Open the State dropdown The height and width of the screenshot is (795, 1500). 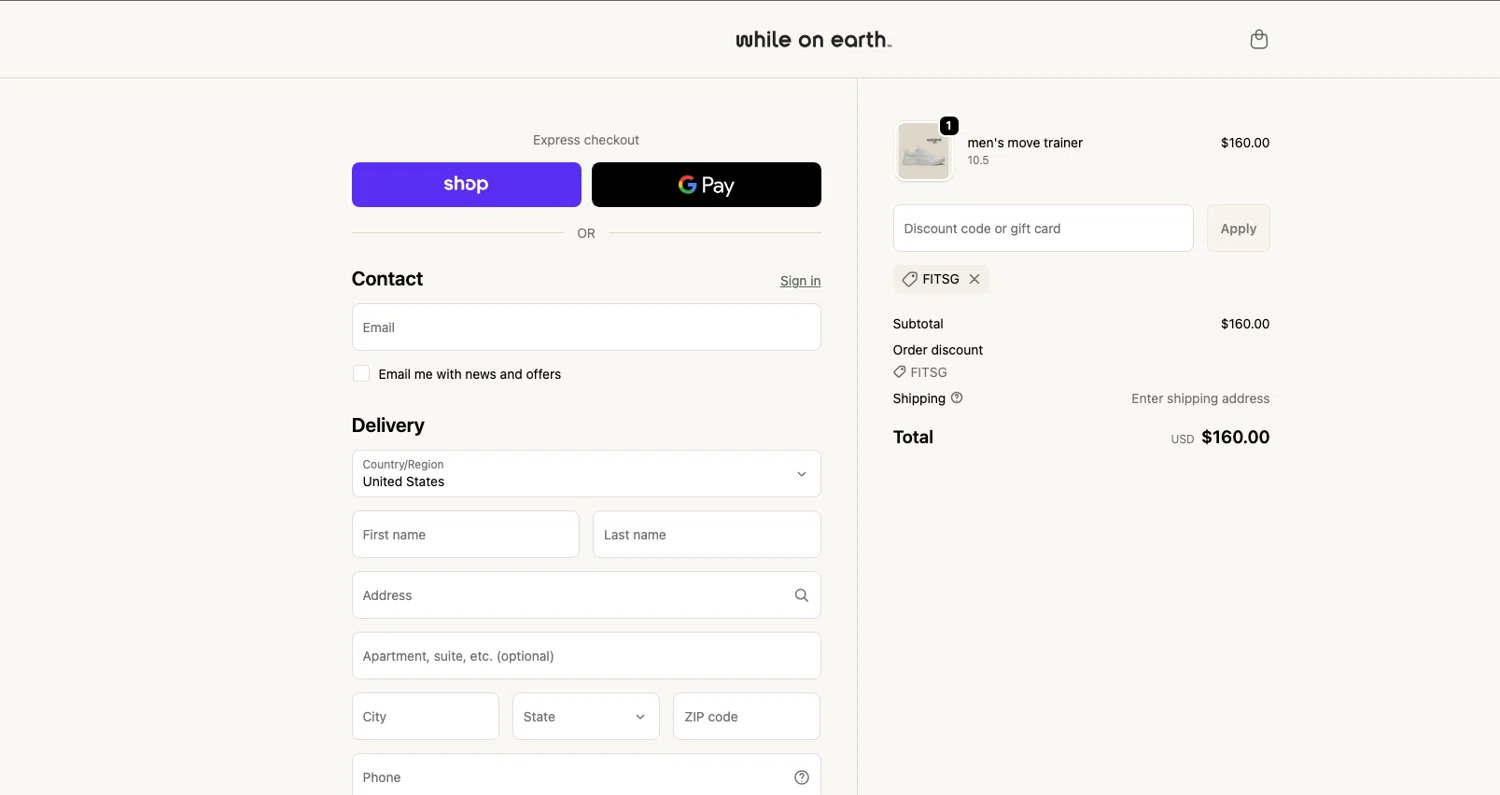pos(586,717)
